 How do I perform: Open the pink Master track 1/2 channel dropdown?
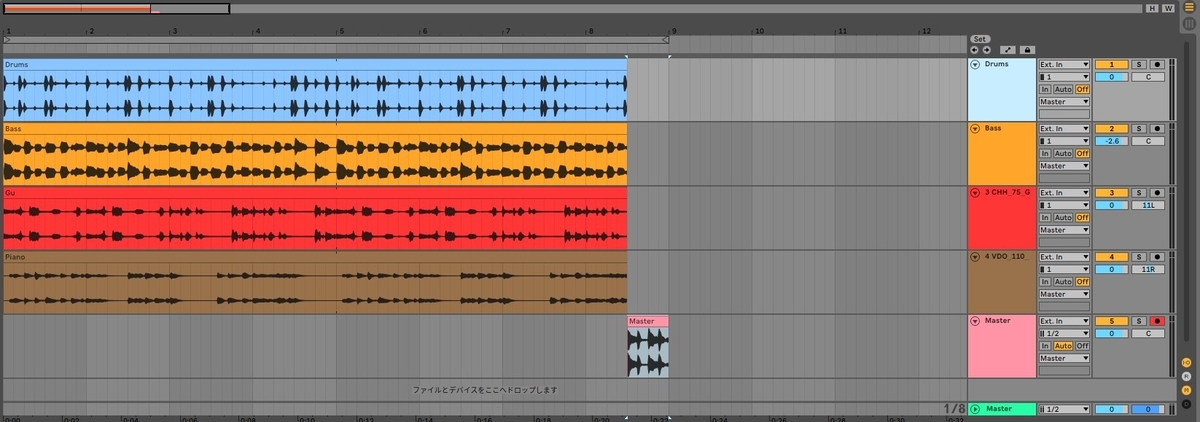[1063, 333]
